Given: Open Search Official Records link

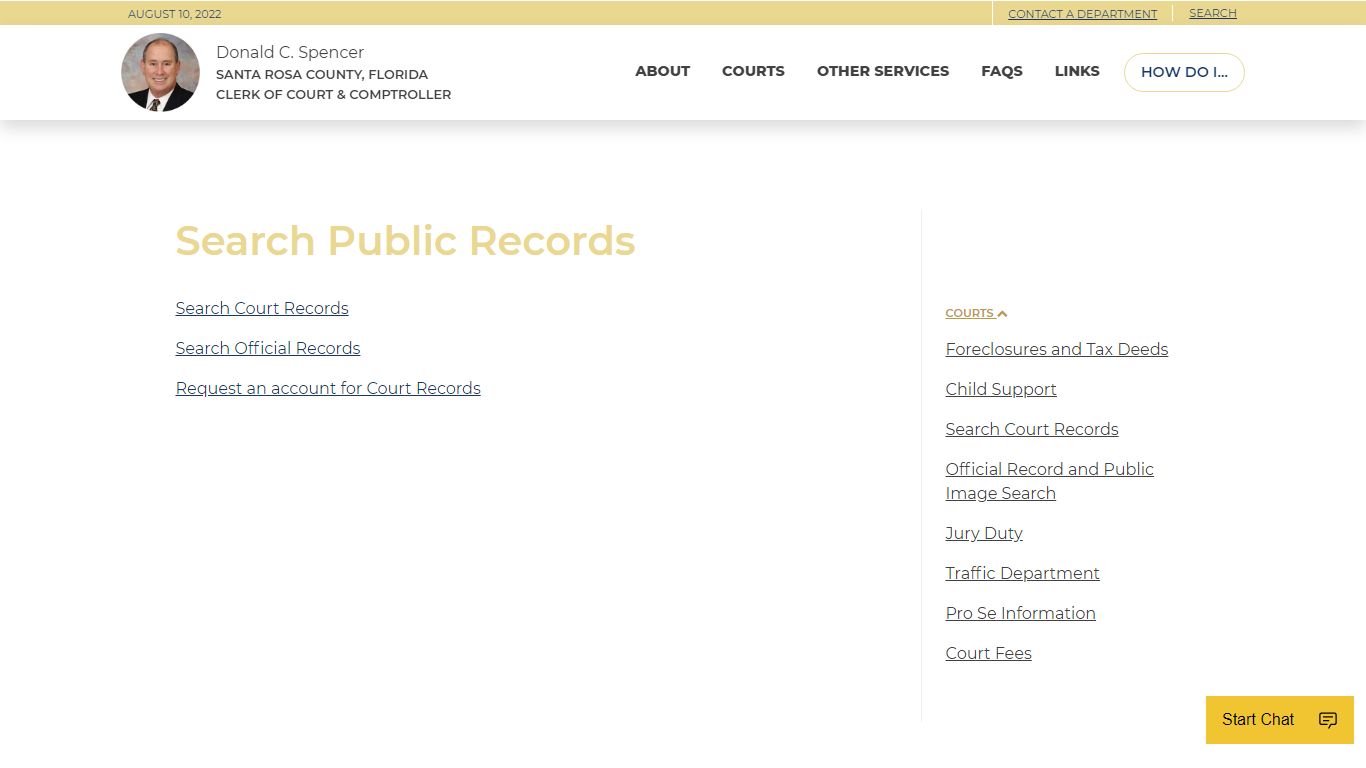Looking at the screenshot, I should click(x=268, y=348).
